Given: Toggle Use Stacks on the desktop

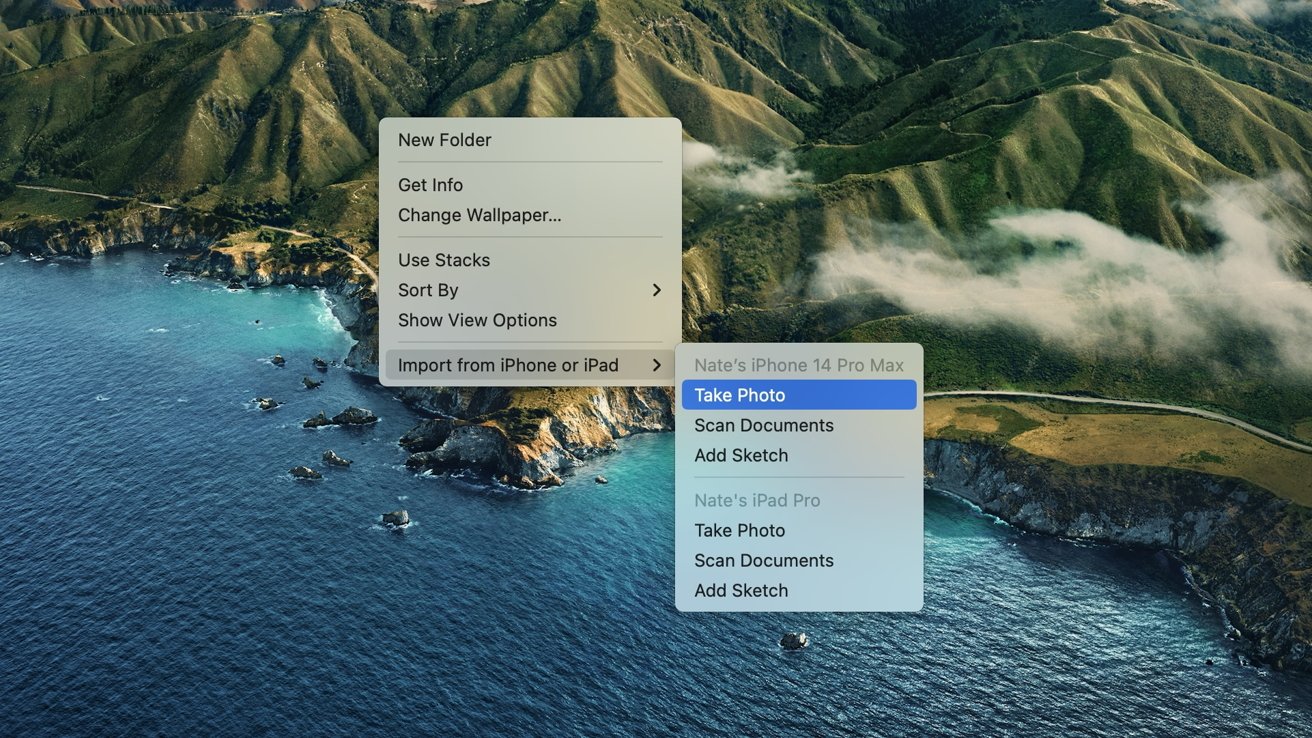Looking at the screenshot, I should pyautogui.click(x=444, y=260).
